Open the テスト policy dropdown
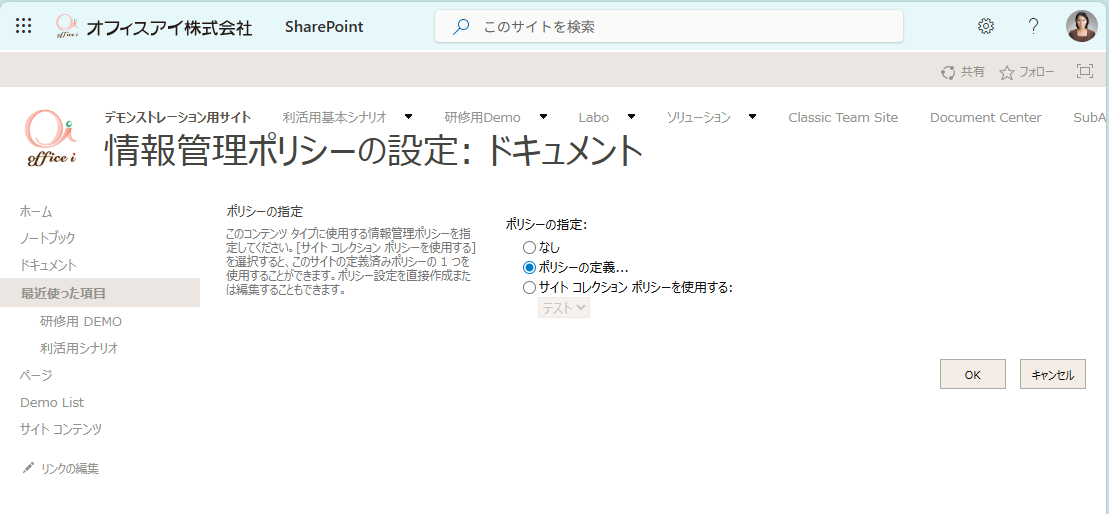 click(x=564, y=308)
